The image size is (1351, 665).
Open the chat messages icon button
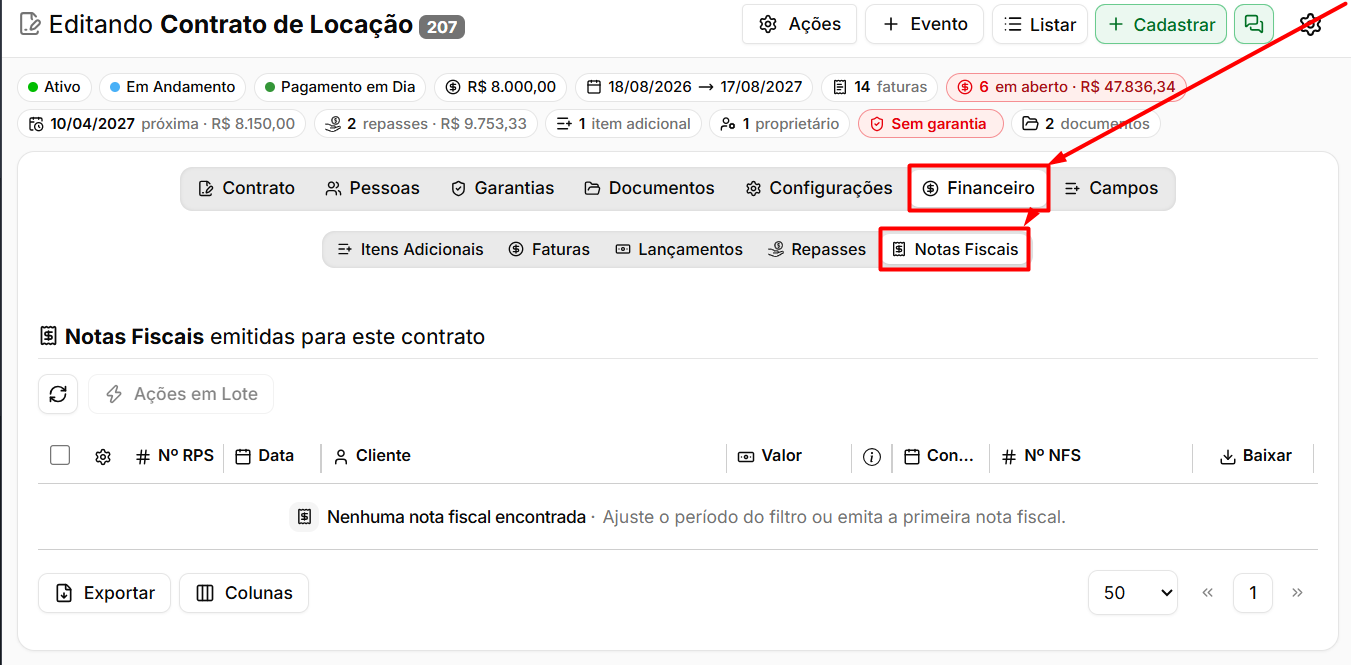coord(1254,24)
